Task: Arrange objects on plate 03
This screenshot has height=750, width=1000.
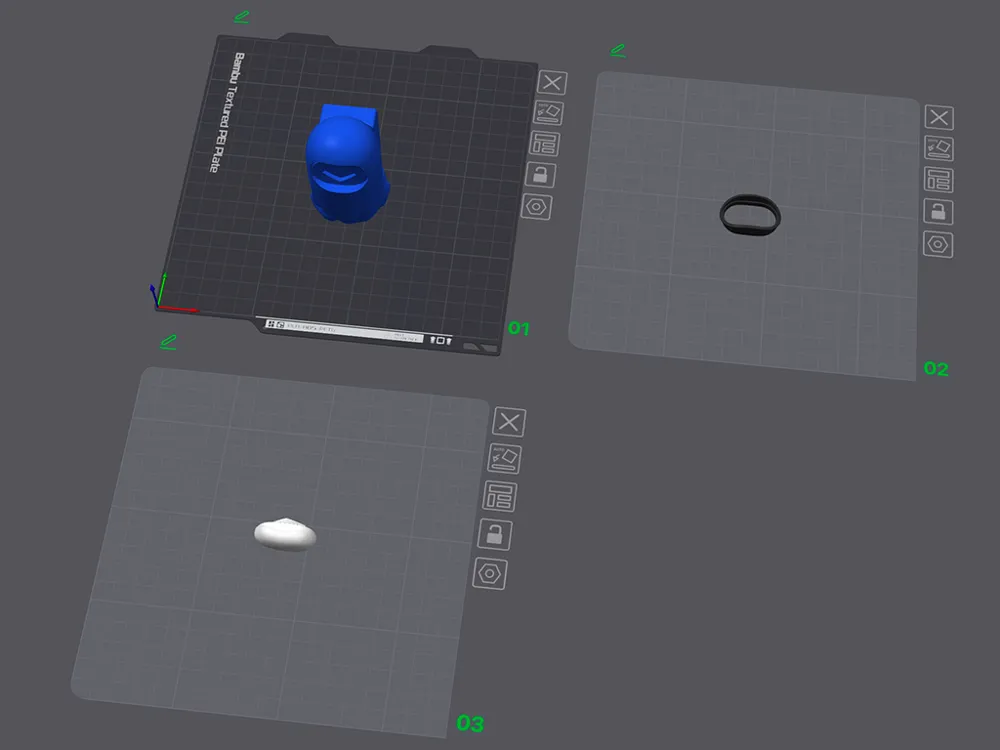Action: 499,496
